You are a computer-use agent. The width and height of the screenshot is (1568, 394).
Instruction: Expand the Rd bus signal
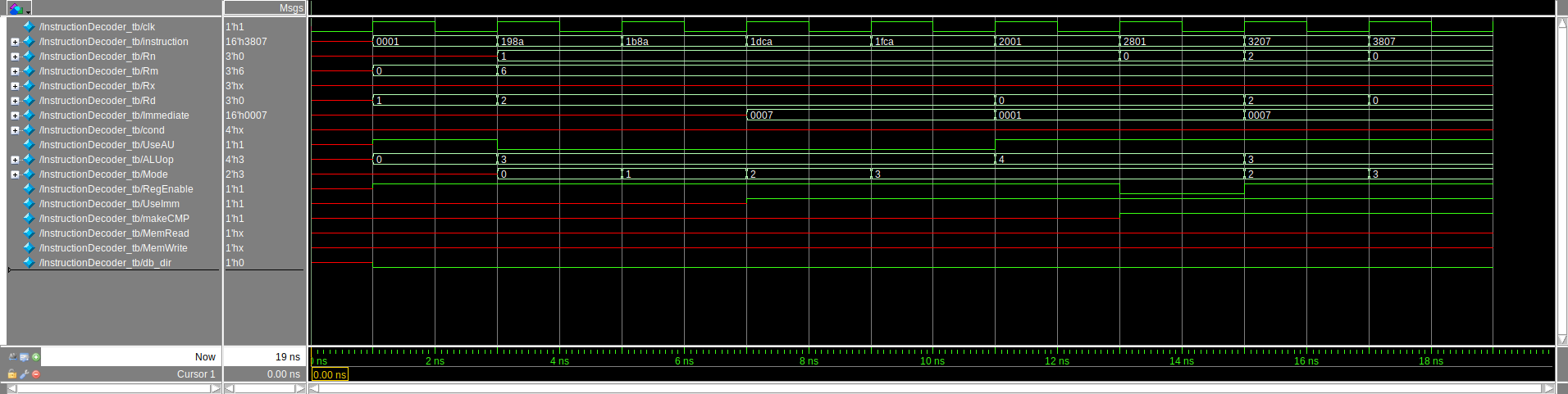click(15, 101)
